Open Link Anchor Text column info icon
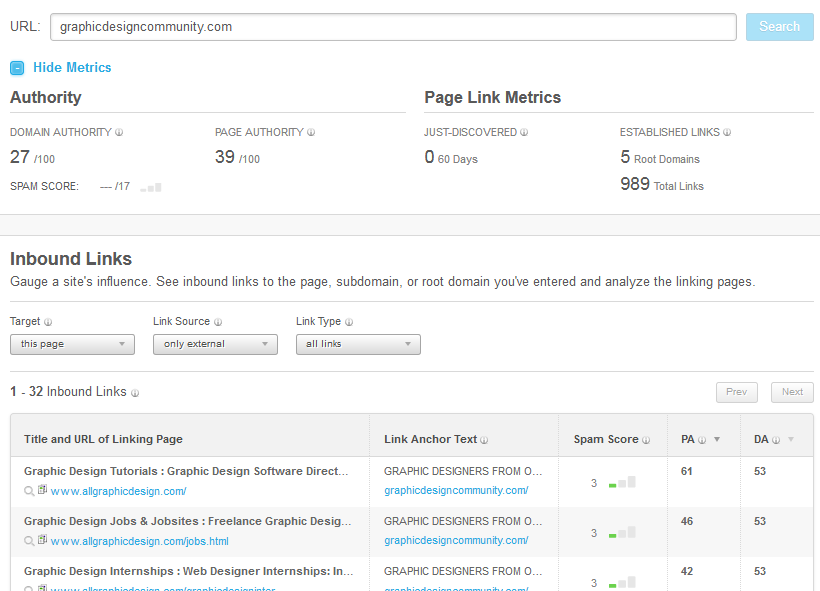 [x=484, y=440]
